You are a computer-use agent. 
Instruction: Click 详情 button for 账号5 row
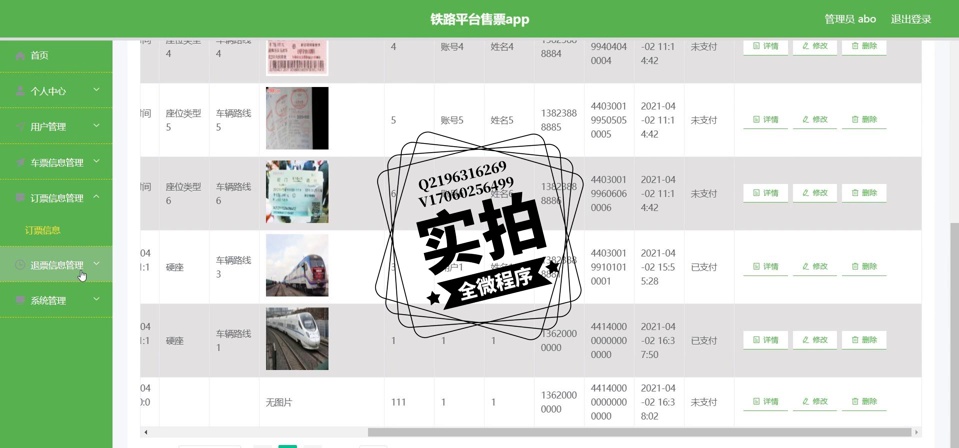(765, 119)
